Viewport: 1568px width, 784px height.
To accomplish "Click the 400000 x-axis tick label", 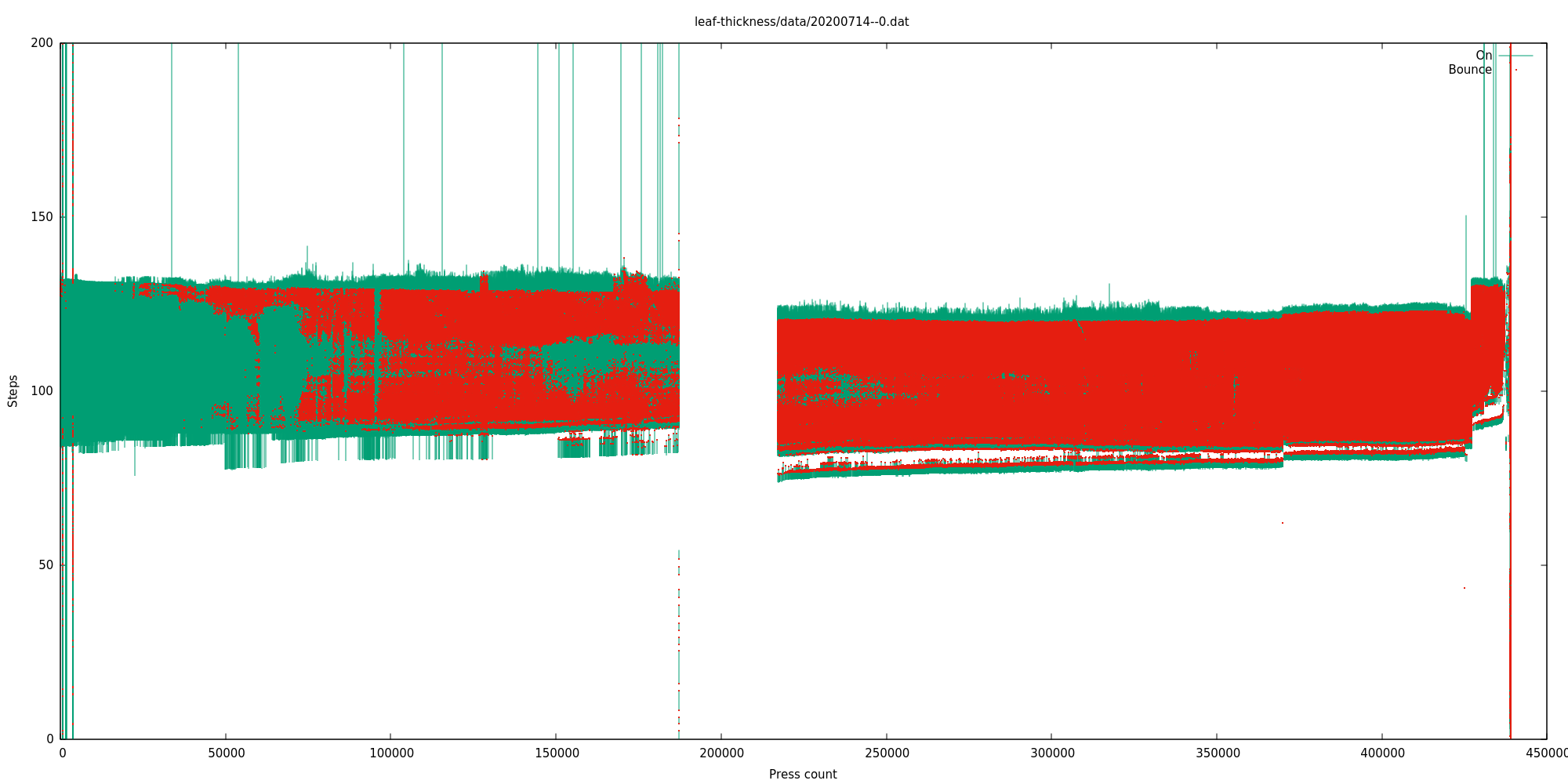I will click(1382, 753).
